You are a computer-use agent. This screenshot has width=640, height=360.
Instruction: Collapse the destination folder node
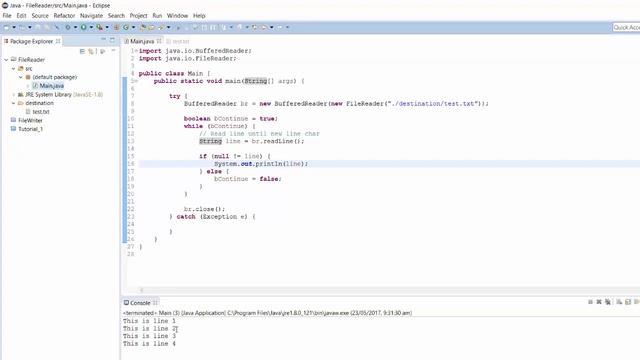pos(13,103)
